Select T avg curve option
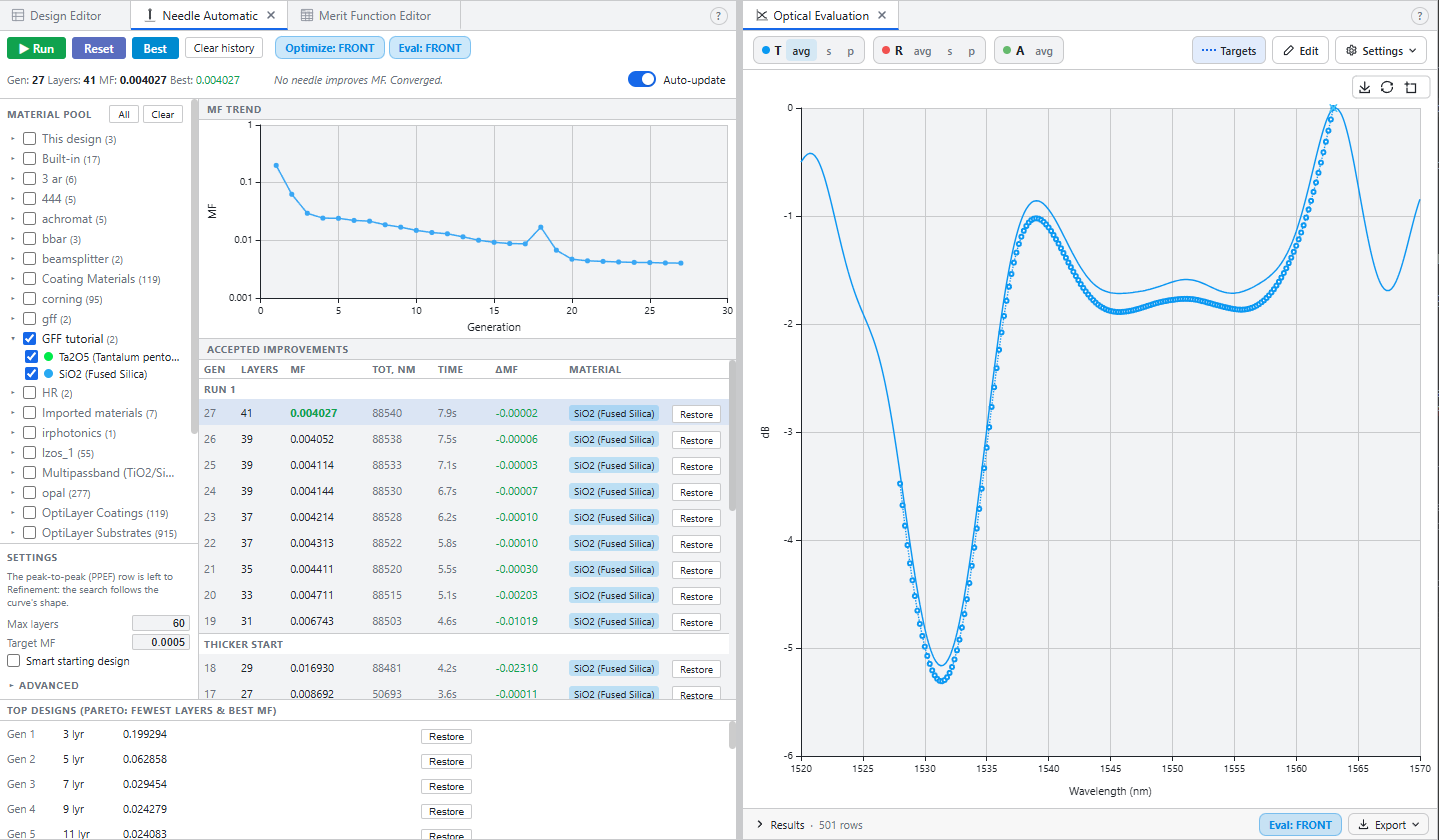Image resolution: width=1439 pixels, height=840 pixels. point(801,51)
